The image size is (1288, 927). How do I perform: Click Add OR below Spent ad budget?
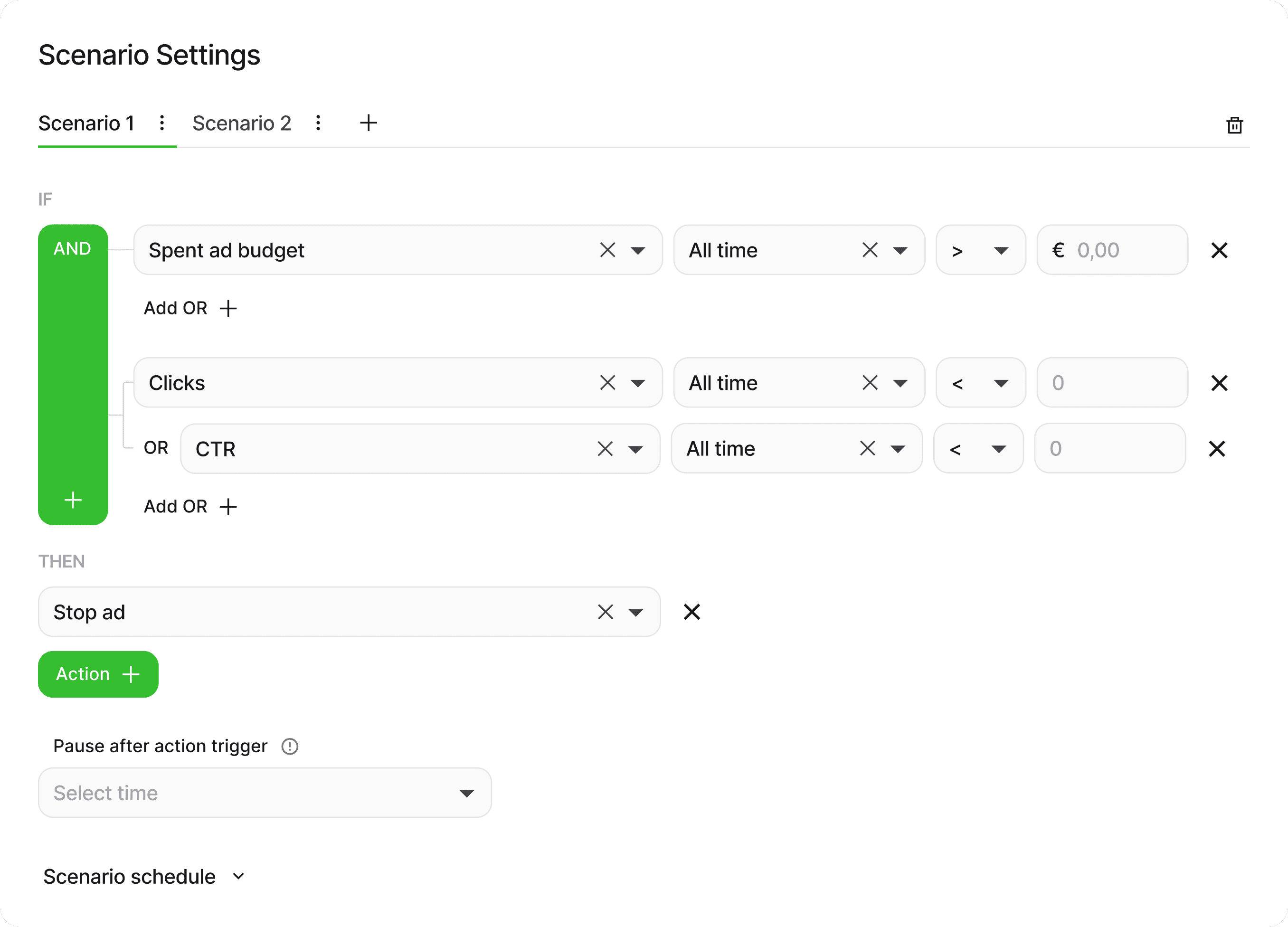[x=190, y=308]
